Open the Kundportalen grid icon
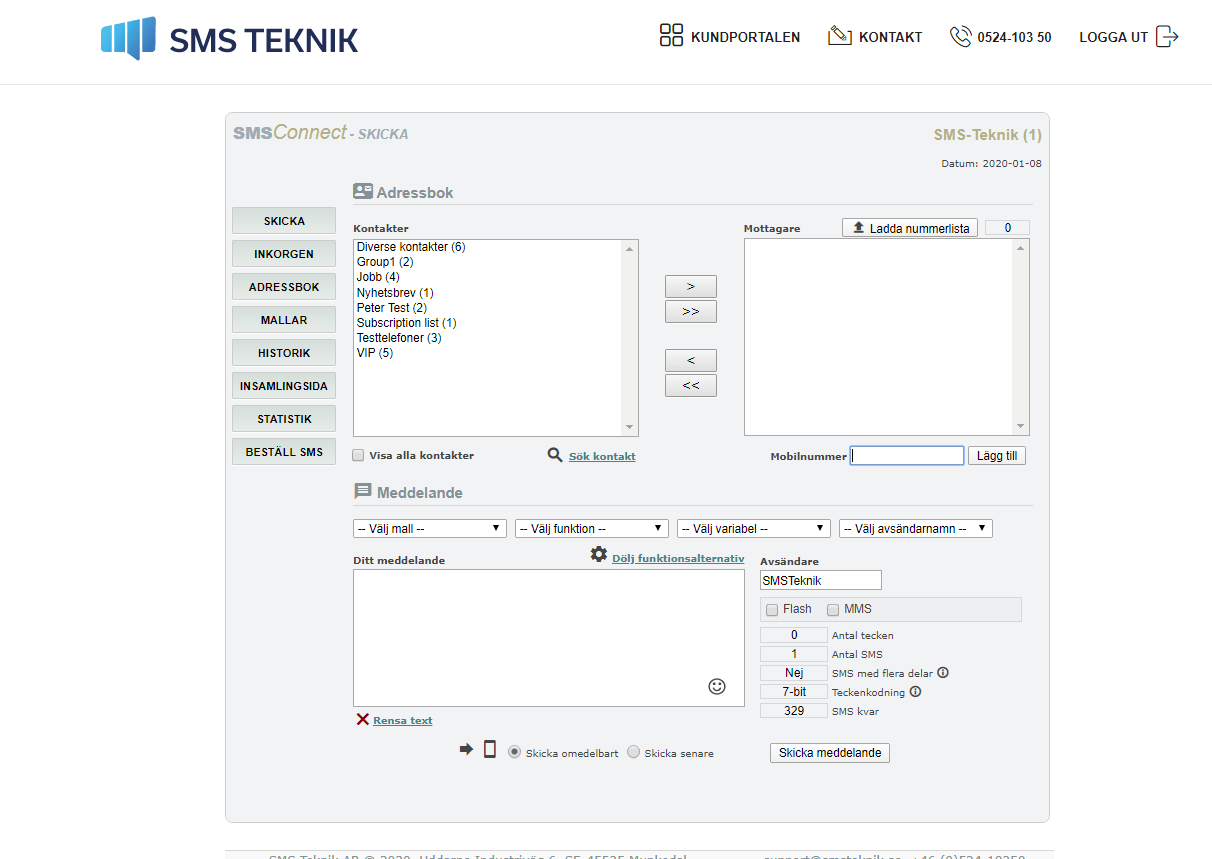Image resolution: width=1212 pixels, height=859 pixels. tap(671, 36)
